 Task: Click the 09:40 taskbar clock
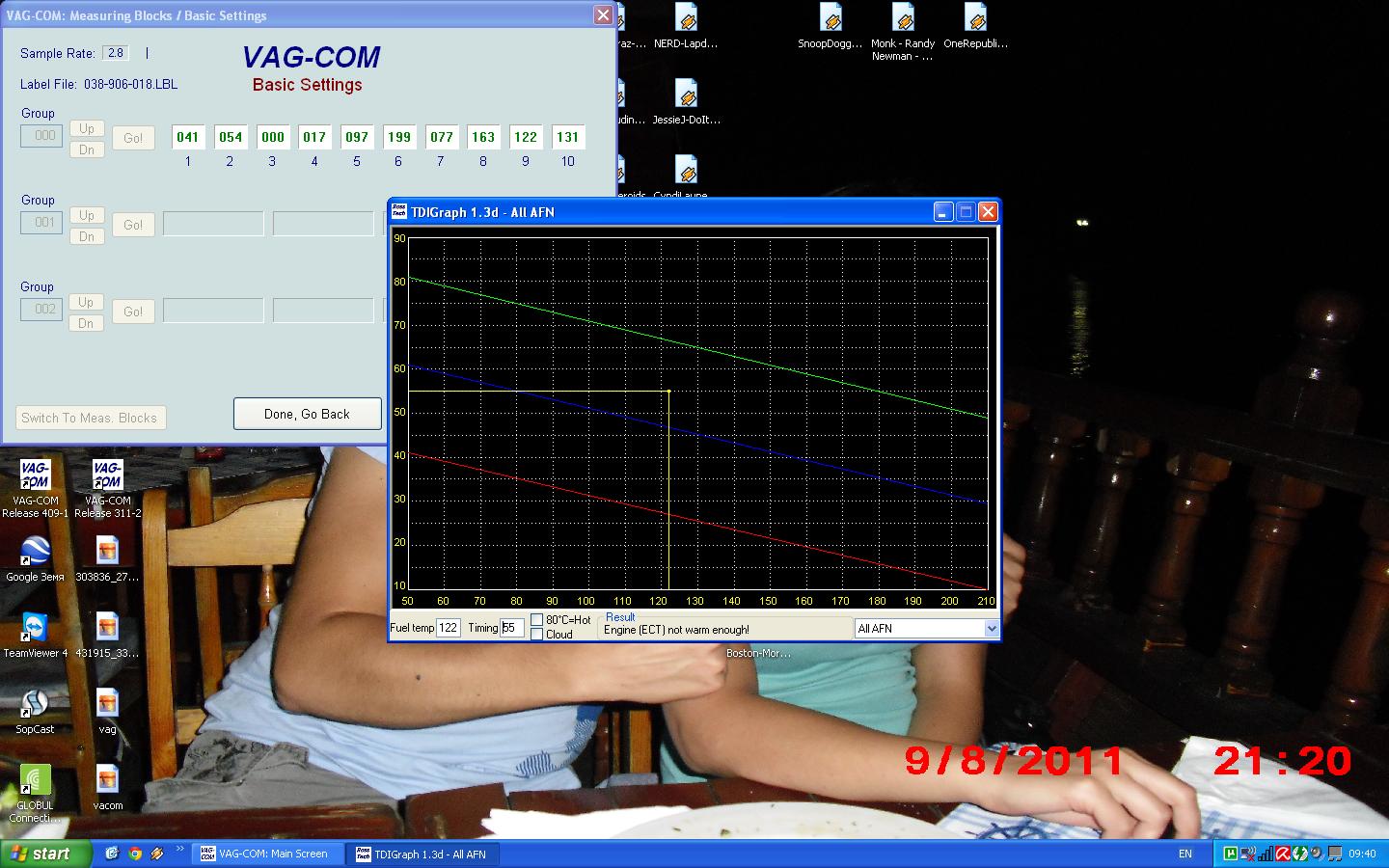1362,854
